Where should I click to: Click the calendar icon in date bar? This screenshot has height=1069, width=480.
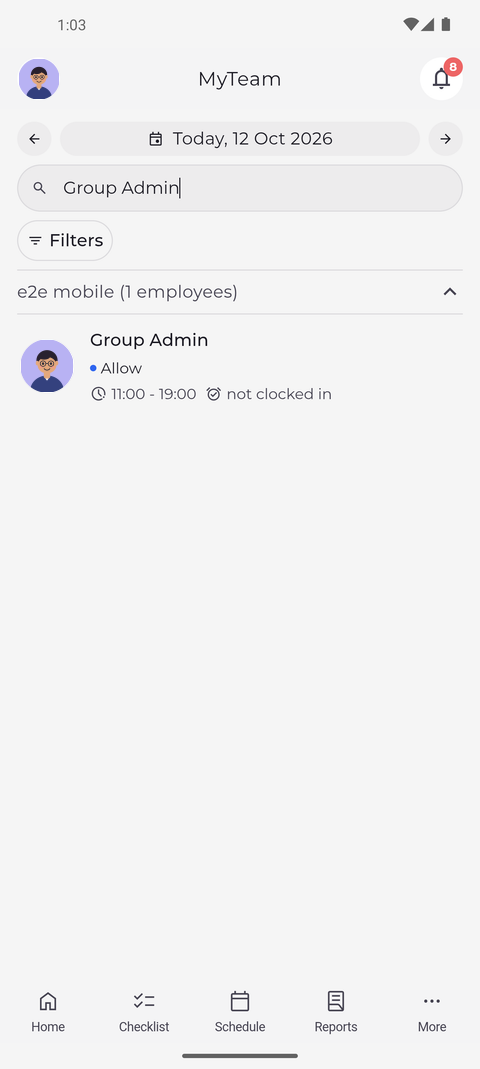click(155, 139)
